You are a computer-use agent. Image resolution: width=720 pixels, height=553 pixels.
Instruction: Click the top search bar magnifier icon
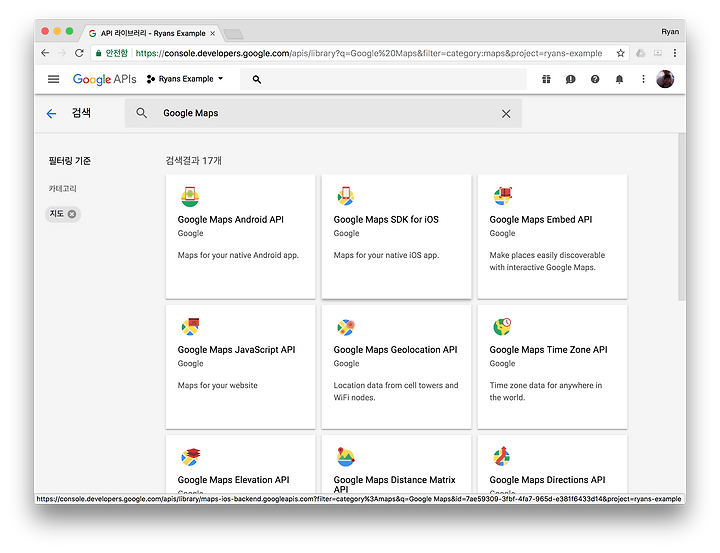pos(257,79)
